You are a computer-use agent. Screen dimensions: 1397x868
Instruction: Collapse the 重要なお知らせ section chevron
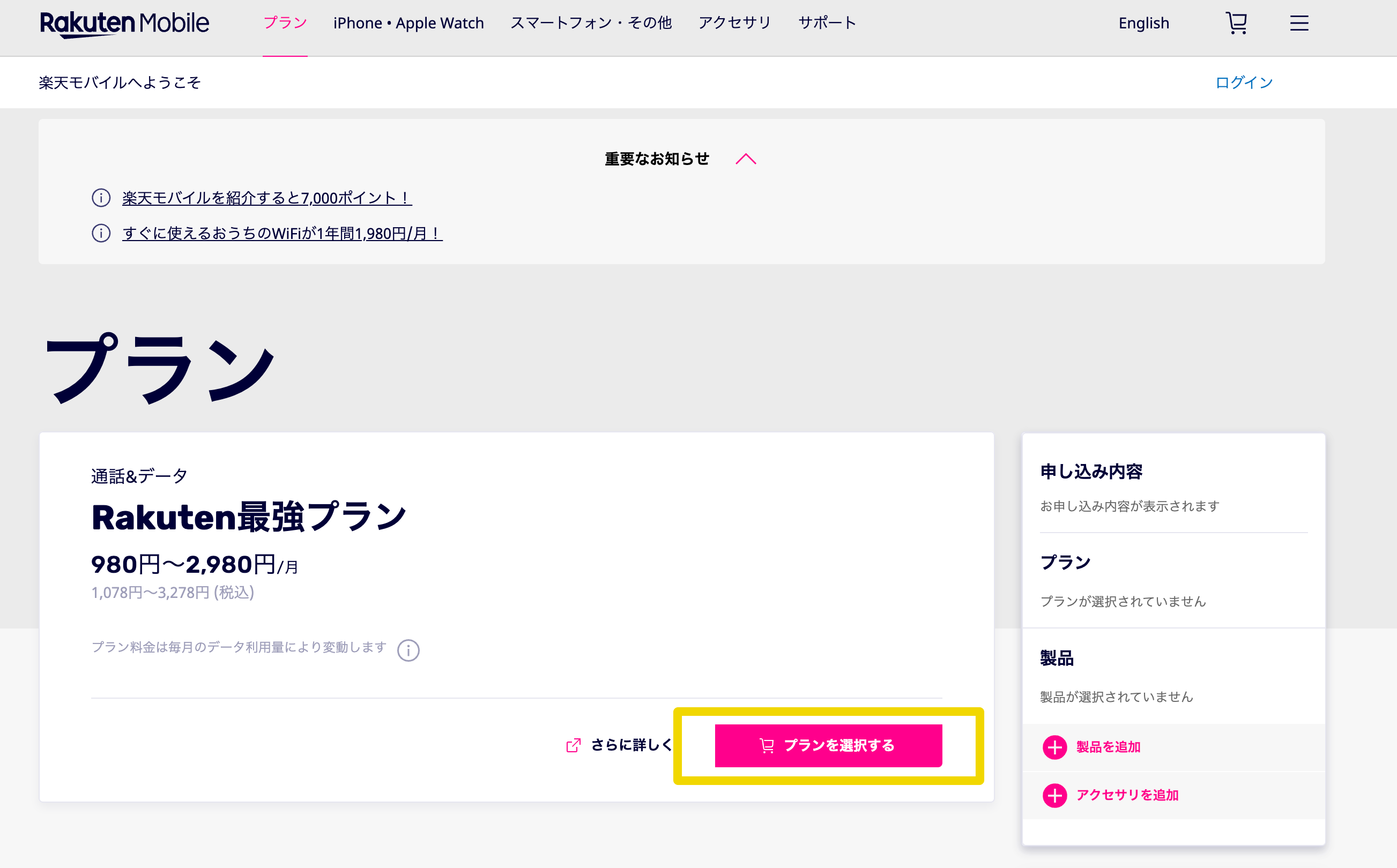[x=746, y=159]
